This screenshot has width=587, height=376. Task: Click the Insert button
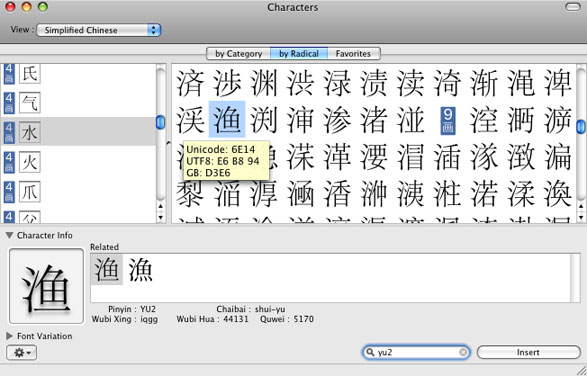point(528,352)
